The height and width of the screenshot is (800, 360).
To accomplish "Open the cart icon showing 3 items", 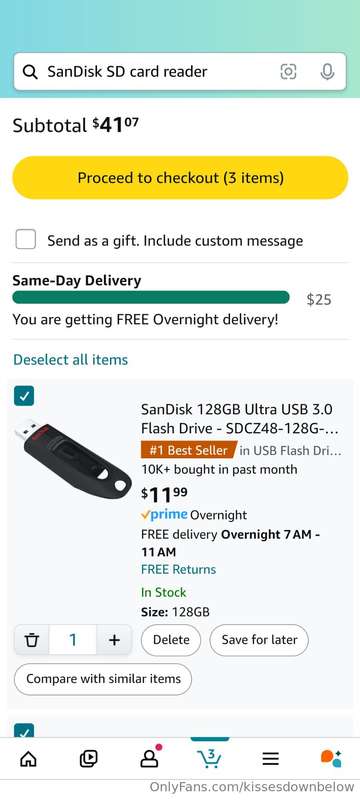I will coord(210,758).
